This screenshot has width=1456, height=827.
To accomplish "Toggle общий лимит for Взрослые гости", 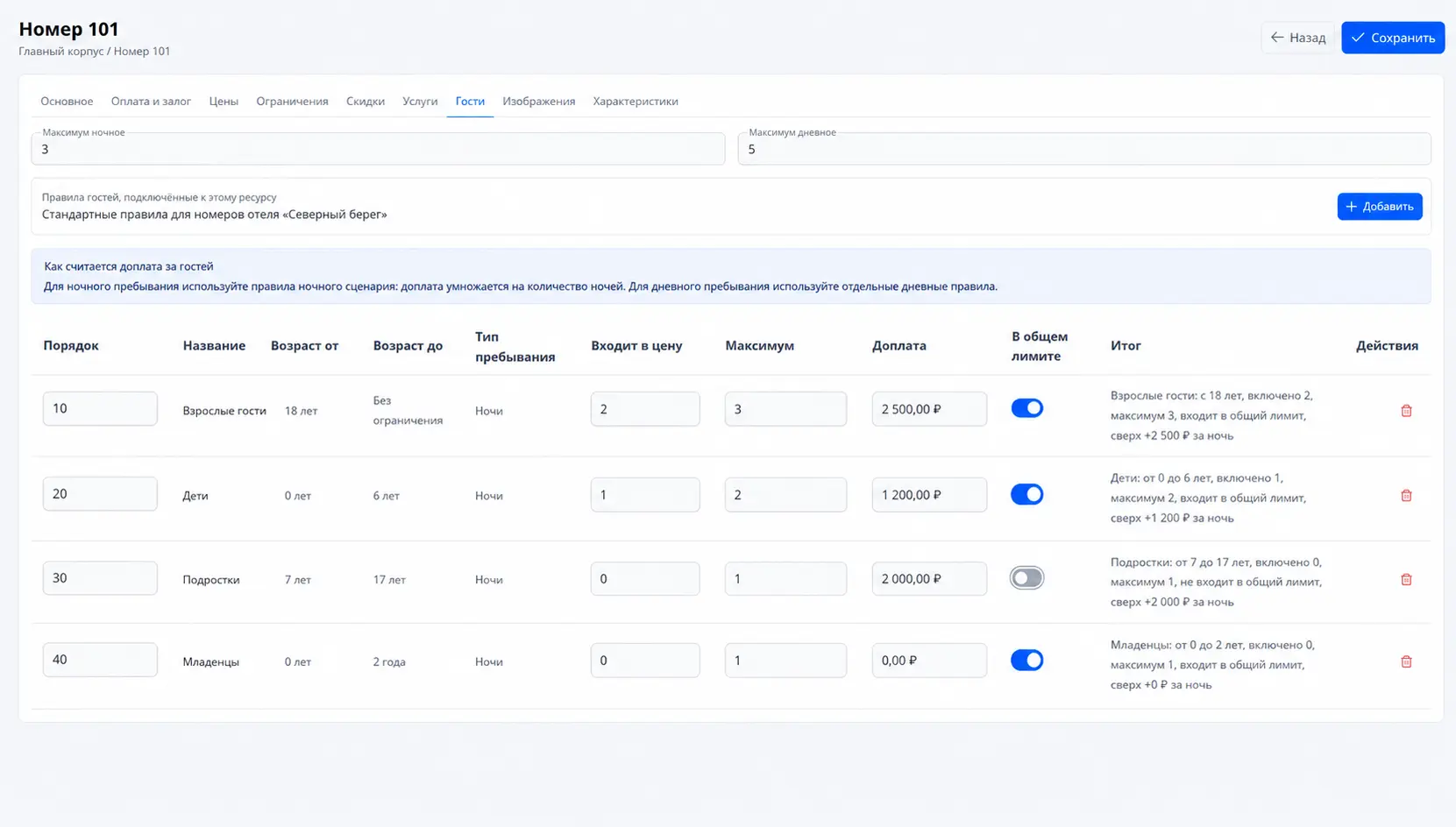I will [x=1026, y=408].
